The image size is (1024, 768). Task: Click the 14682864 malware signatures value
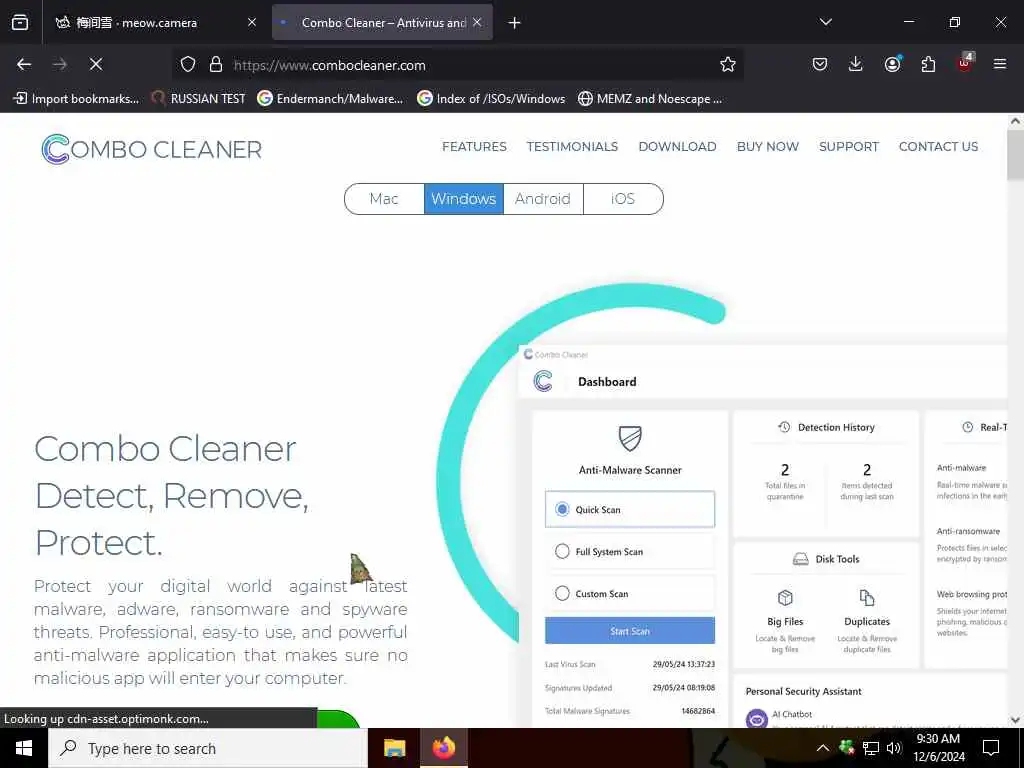coord(698,711)
